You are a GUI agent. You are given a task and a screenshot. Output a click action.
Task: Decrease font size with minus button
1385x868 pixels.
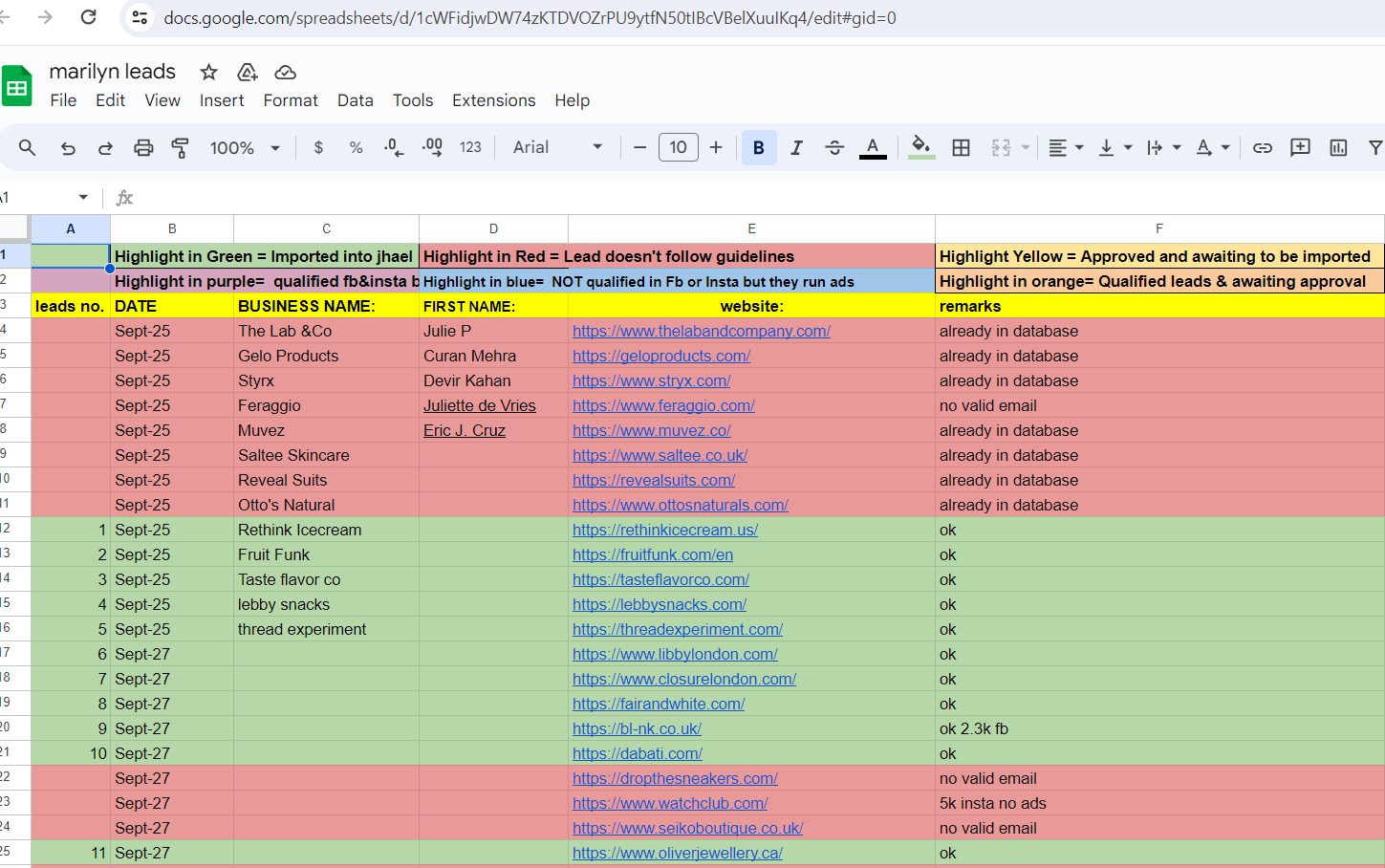point(639,147)
